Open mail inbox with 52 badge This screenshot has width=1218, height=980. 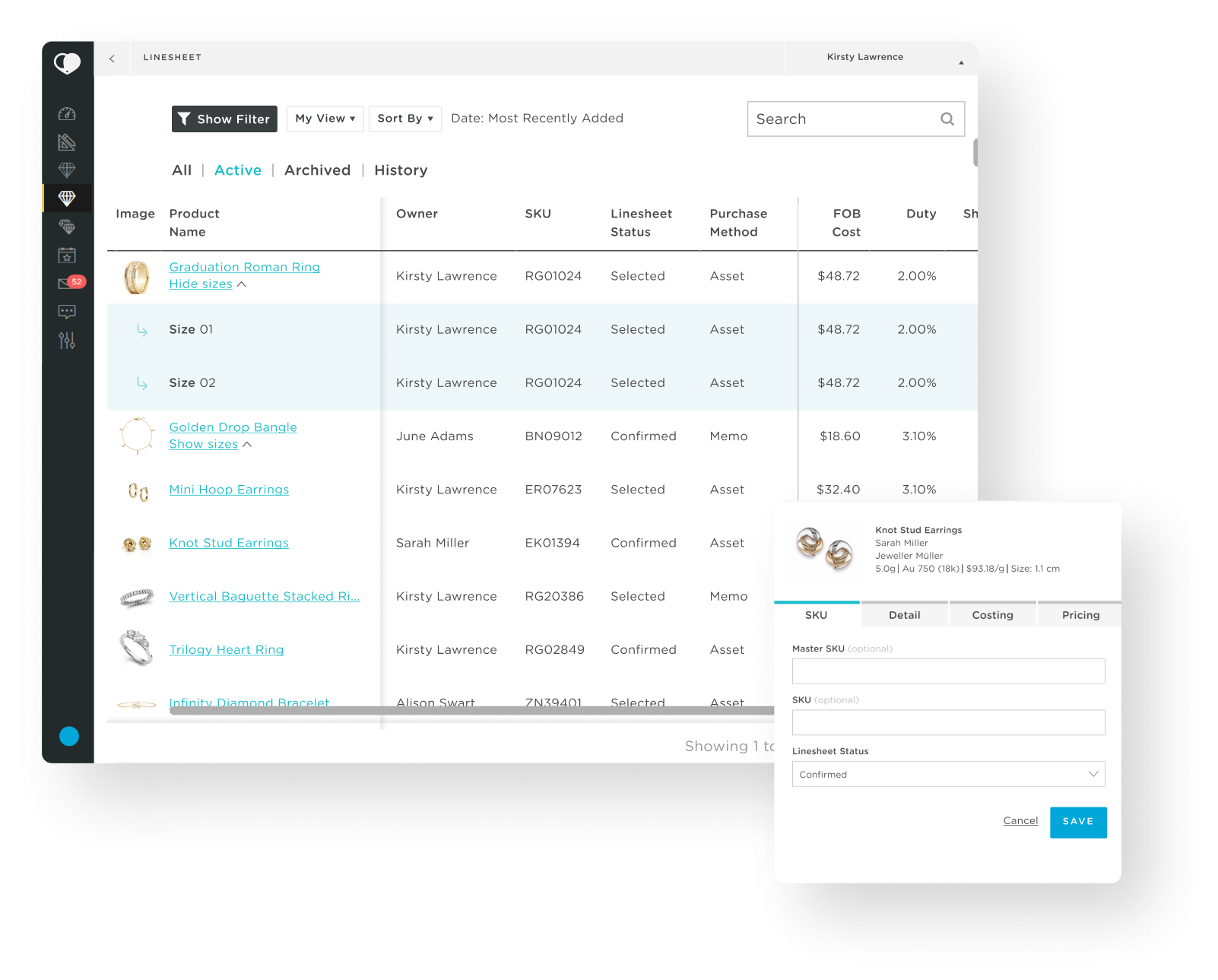[x=67, y=283]
